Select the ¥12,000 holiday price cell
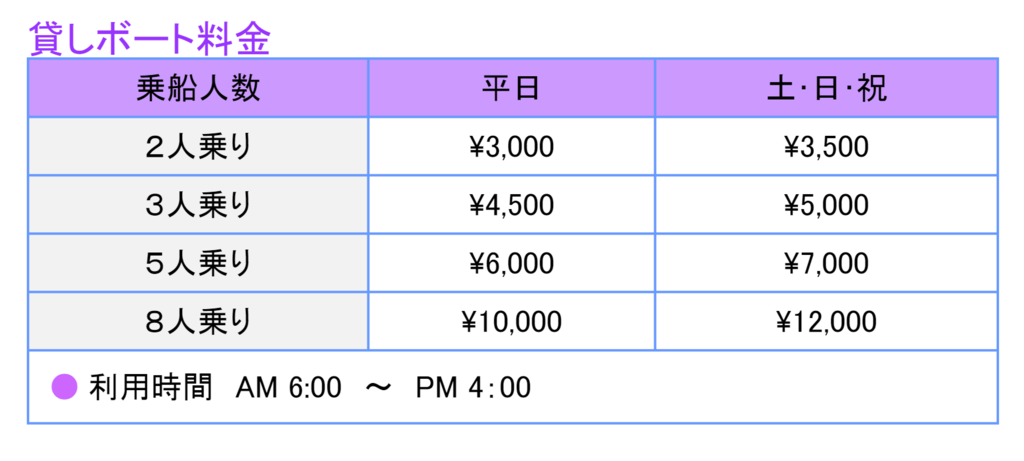This screenshot has width=1024, height=461. click(x=826, y=321)
